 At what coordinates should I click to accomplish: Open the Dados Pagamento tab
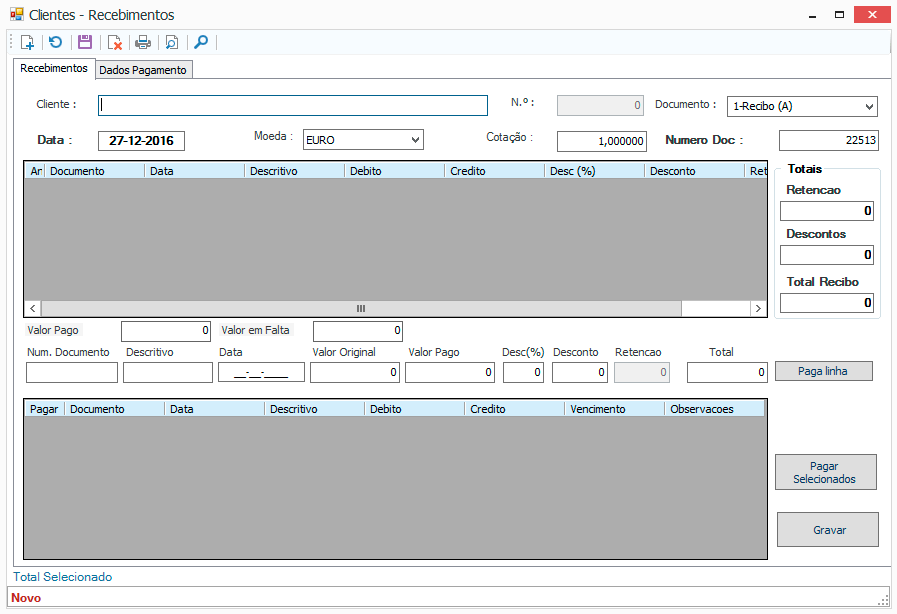pyautogui.click(x=143, y=70)
